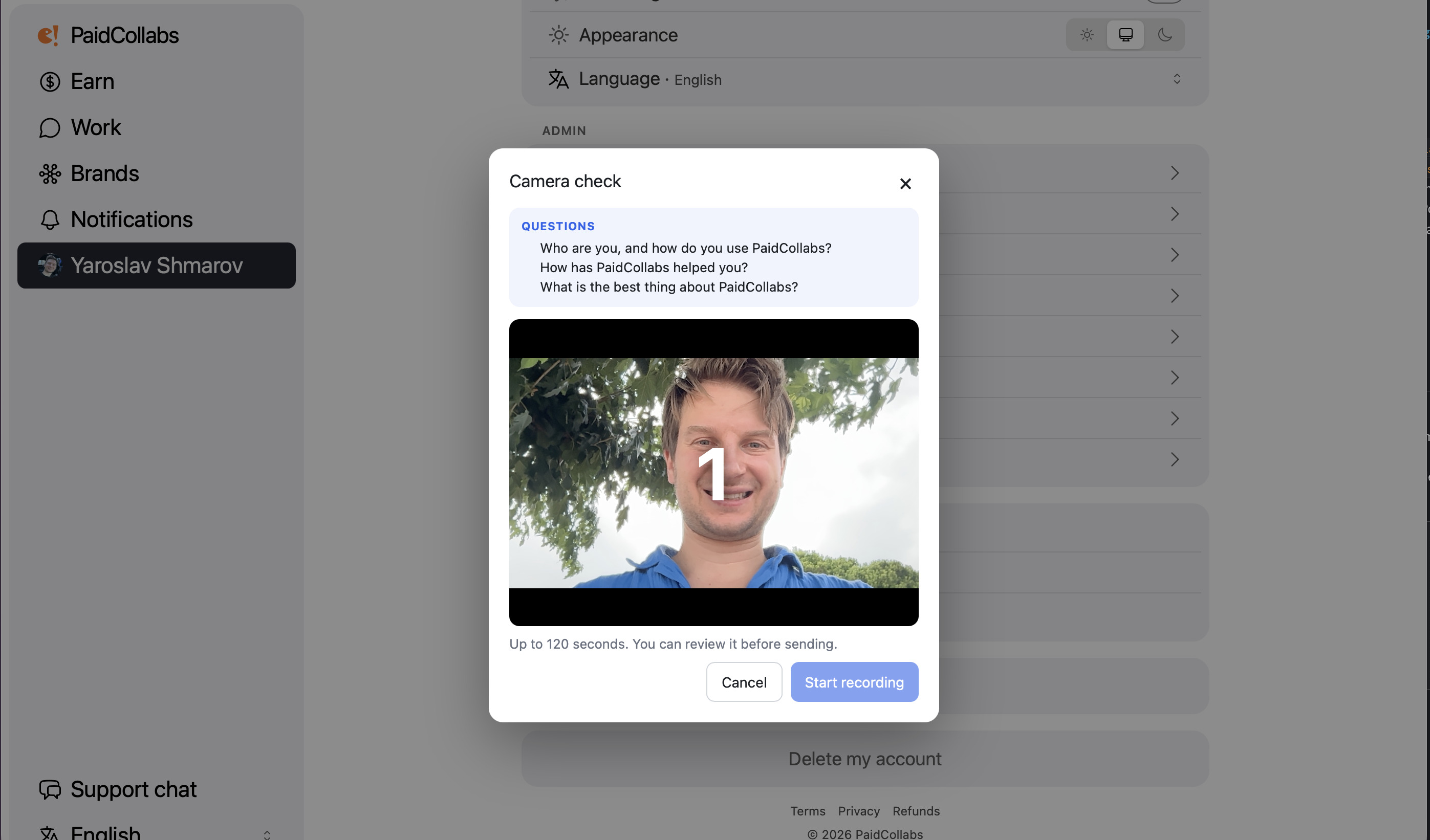Expand the eighth Admin row chevron
Image resolution: width=1430 pixels, height=840 pixels.
[1175, 459]
